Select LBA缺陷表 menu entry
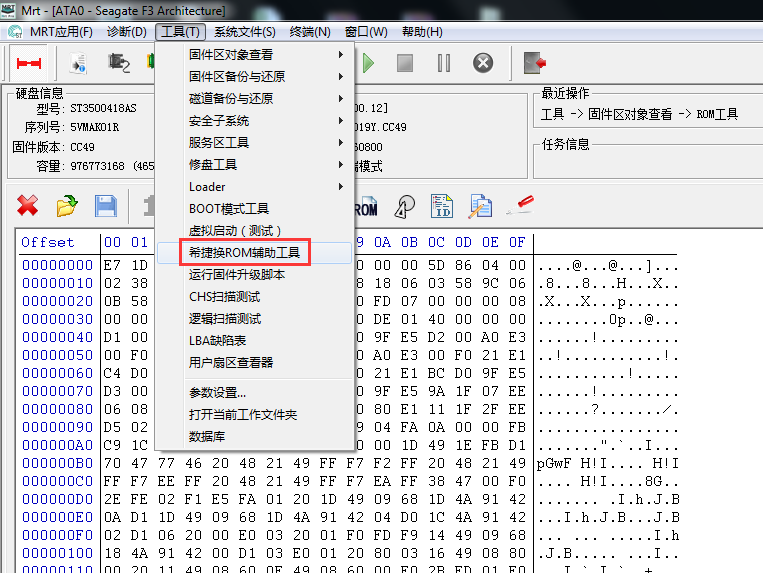The width and height of the screenshot is (763, 573). (217, 341)
